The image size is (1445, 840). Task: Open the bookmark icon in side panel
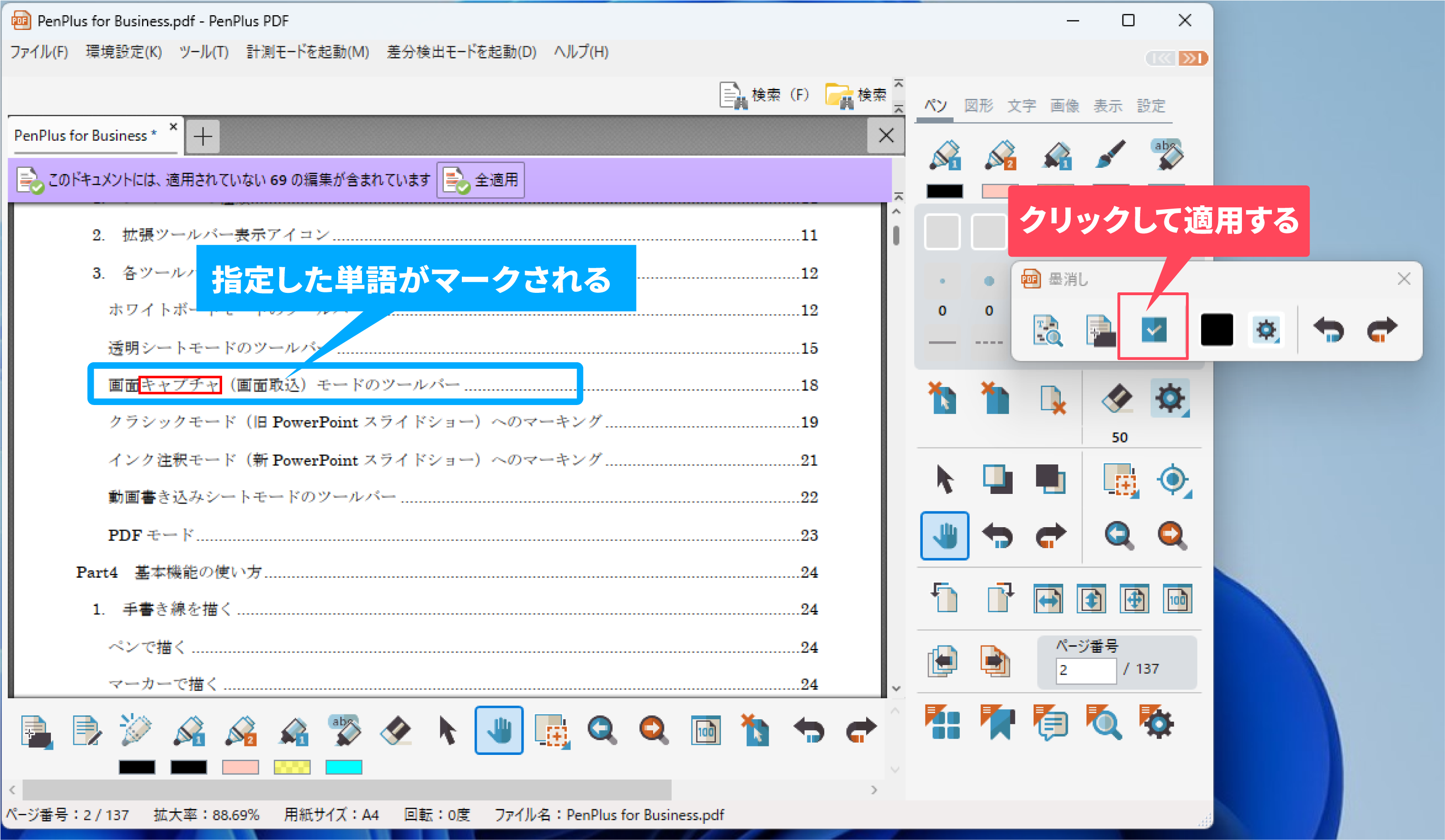tap(997, 722)
